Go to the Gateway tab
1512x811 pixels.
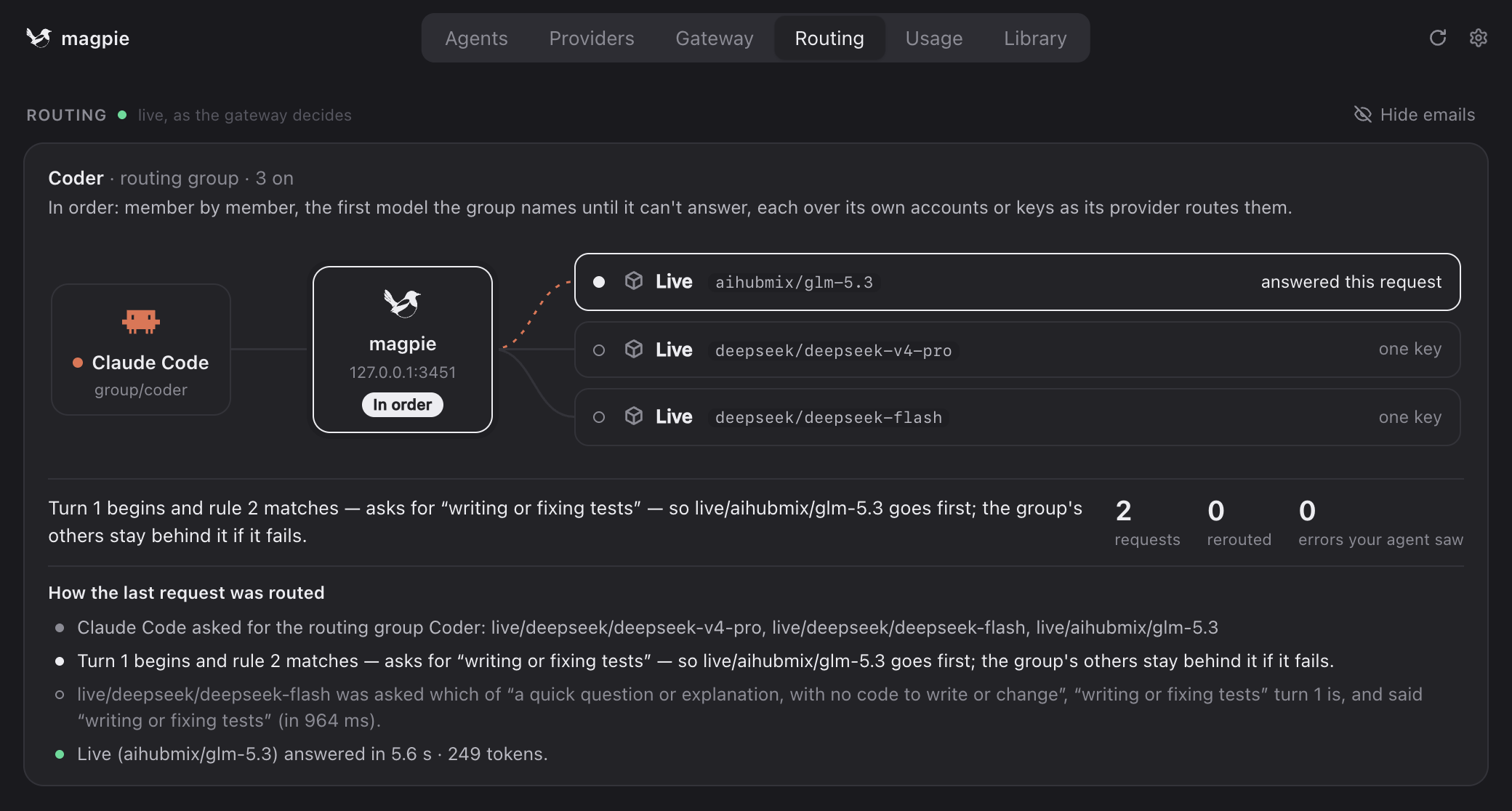[x=715, y=38]
